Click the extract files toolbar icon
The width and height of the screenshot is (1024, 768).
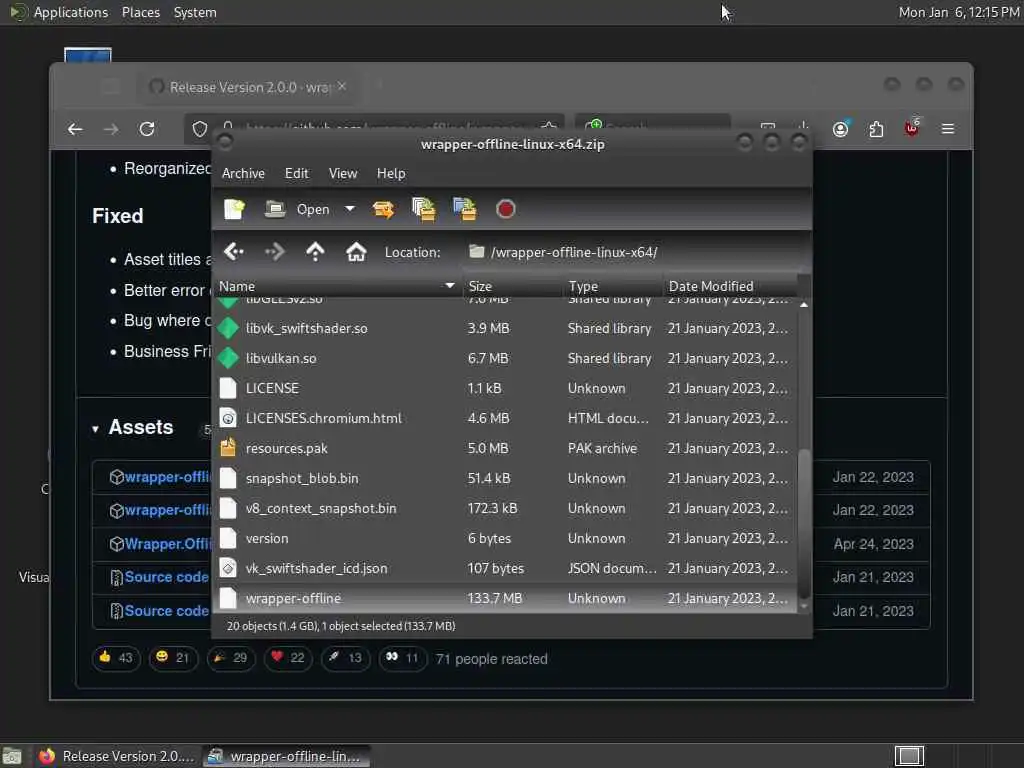pyautogui.click(x=383, y=209)
